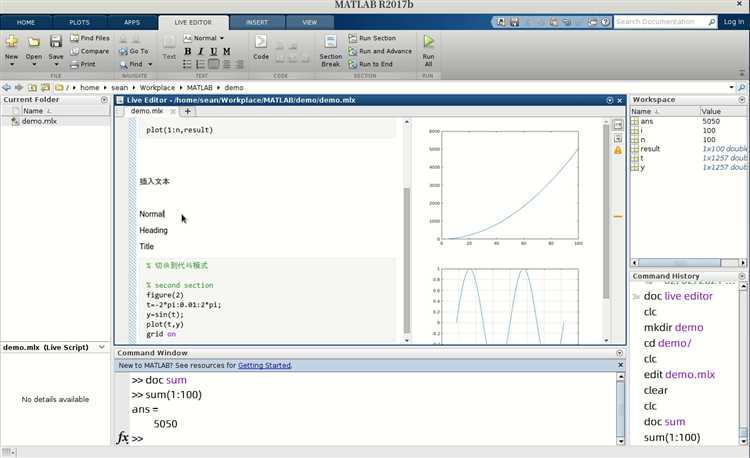Screen dimensions: 750x458
Task: Click Go To in the Navigate group
Action: [x=134, y=51]
